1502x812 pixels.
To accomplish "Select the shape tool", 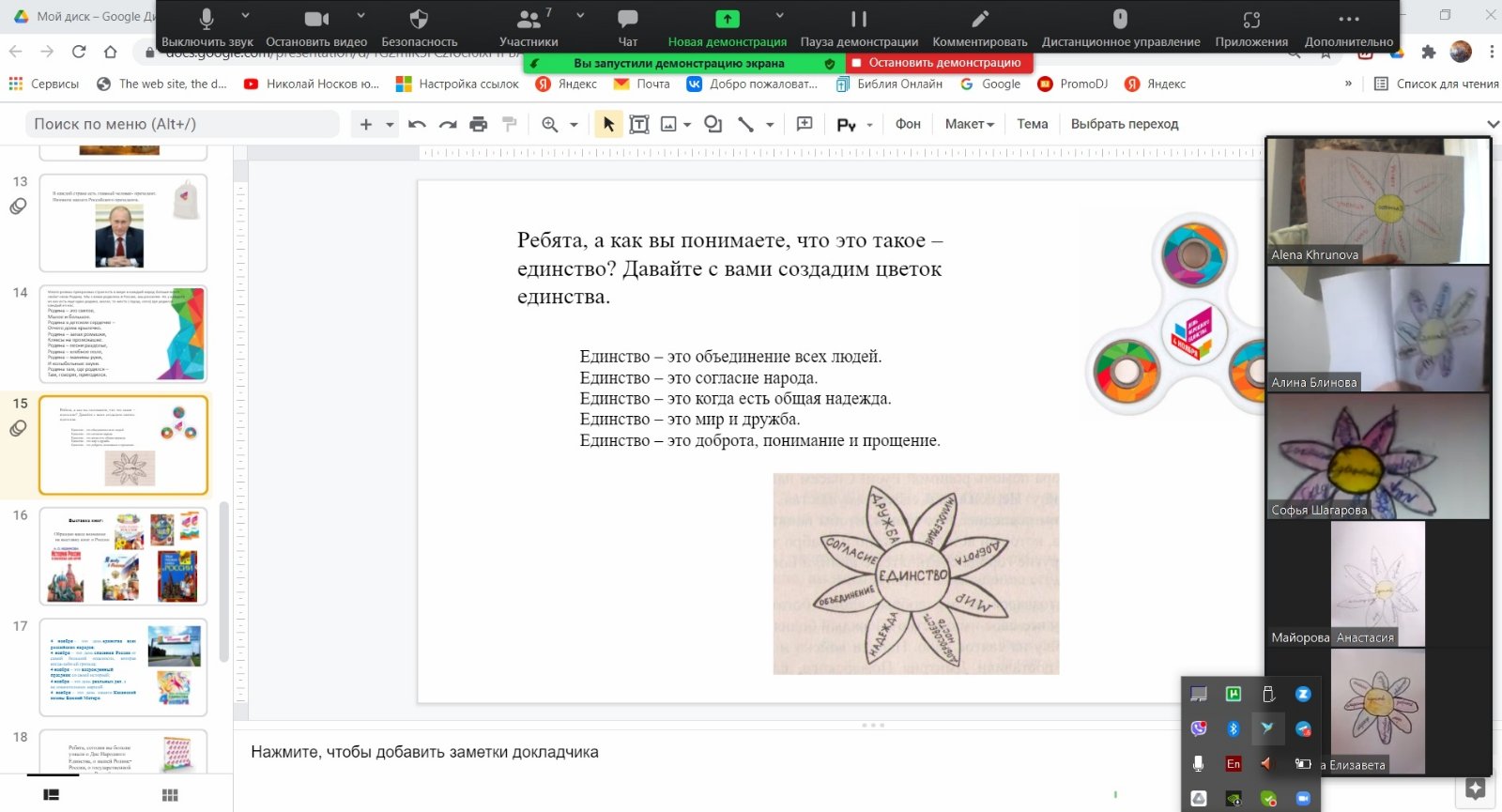I will click(x=713, y=124).
